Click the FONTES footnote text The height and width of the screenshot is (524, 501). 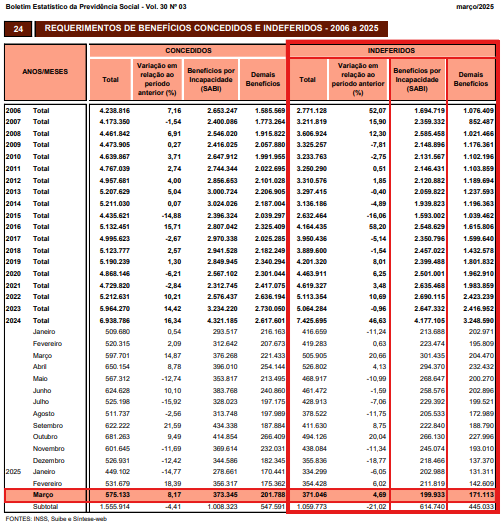tap(56, 519)
